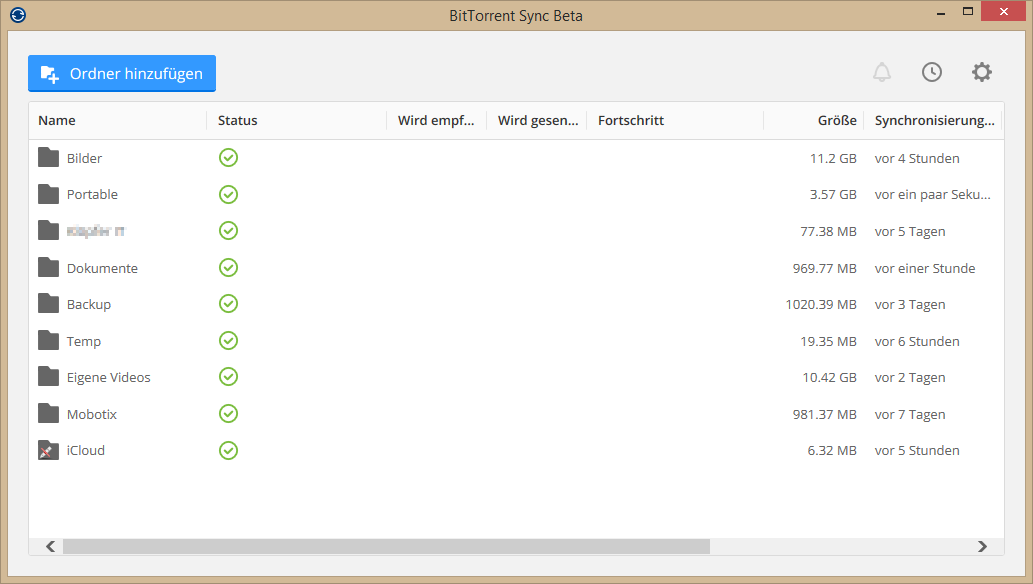
Task: Open the notifications bell icon
Action: pyautogui.click(x=882, y=72)
